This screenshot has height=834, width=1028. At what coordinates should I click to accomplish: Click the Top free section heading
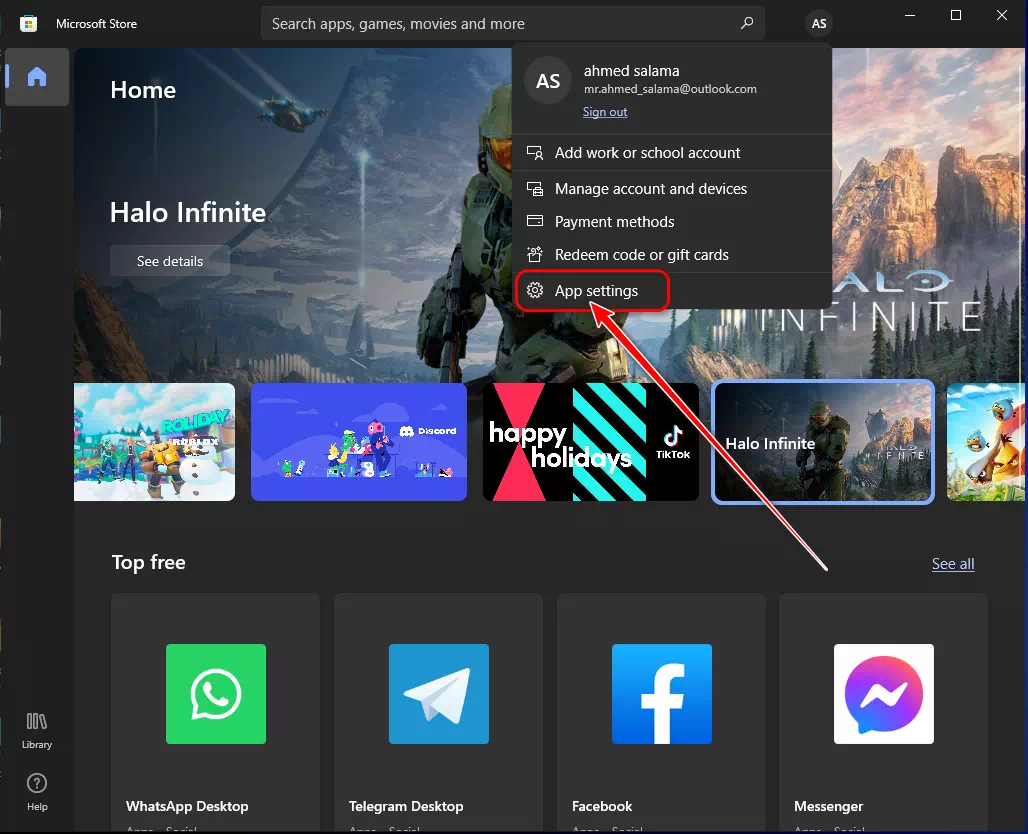click(x=148, y=563)
